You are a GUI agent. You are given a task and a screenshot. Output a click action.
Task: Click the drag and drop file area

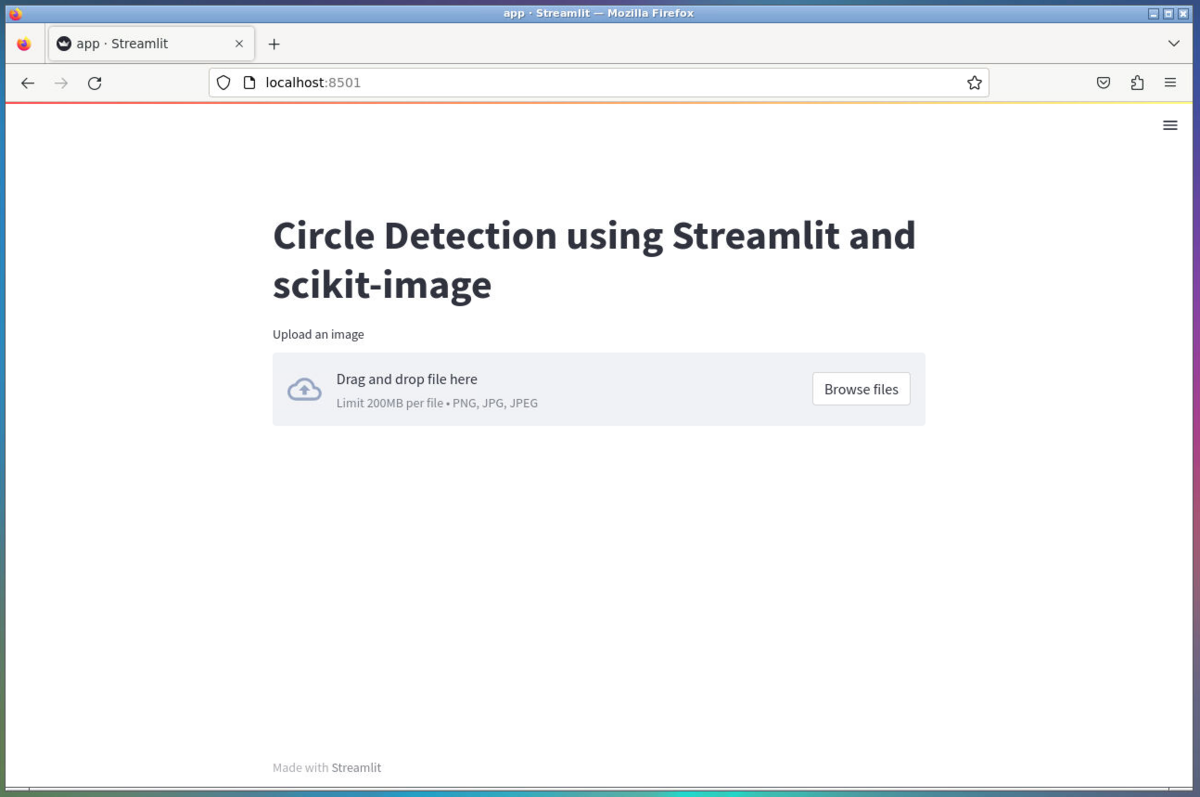click(599, 389)
